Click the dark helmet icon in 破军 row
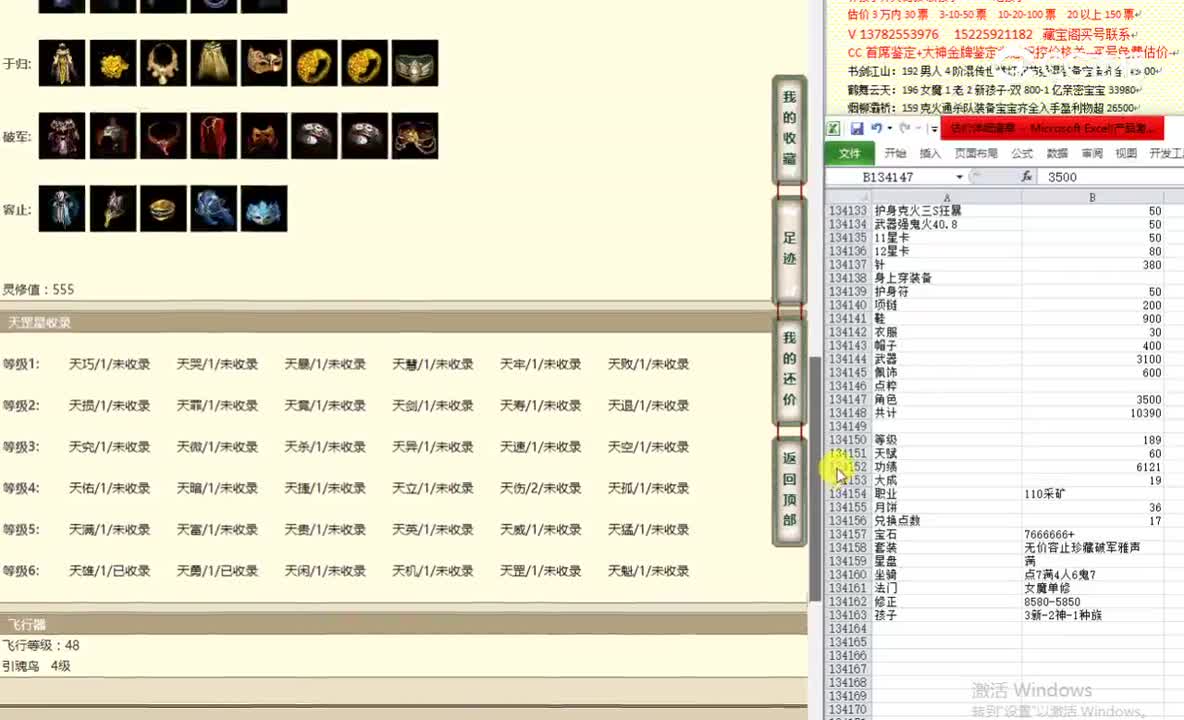 tap(113, 136)
